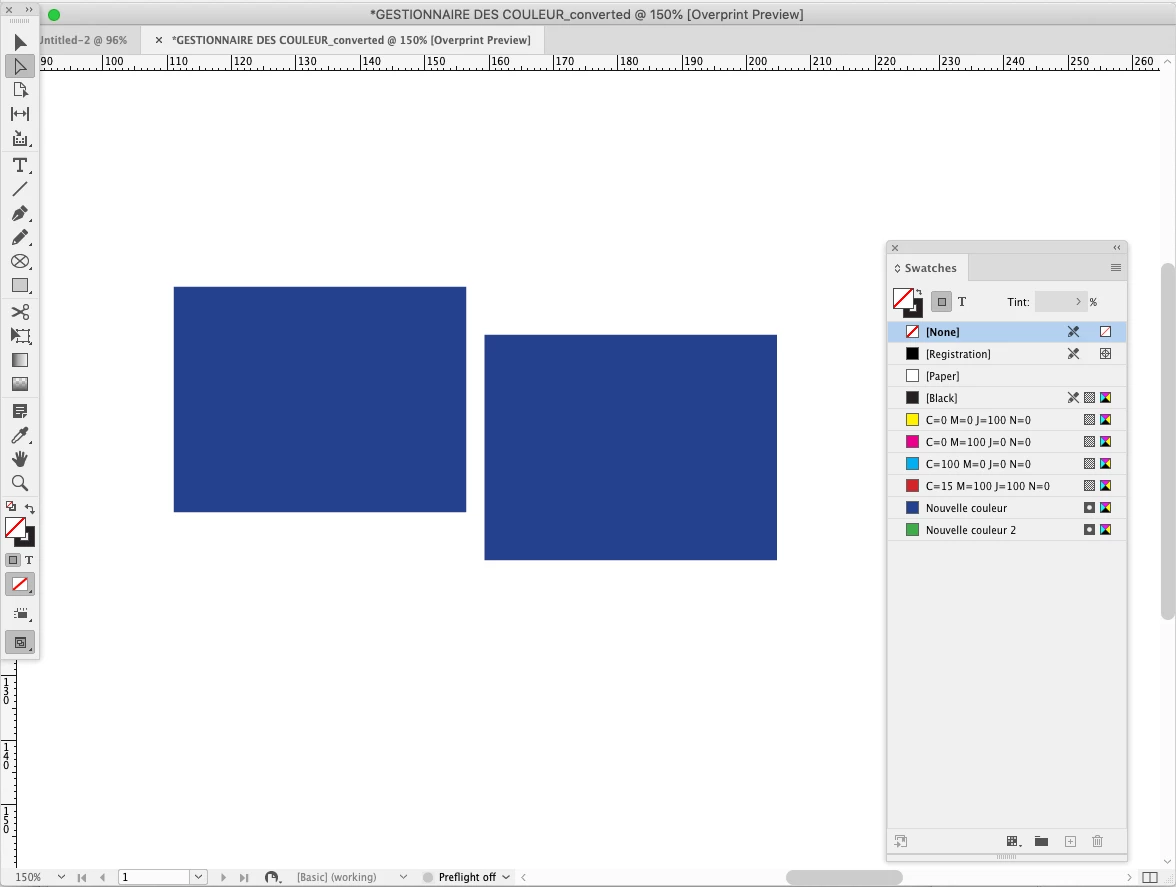The width and height of the screenshot is (1176, 887).
Task: Go to first page
Action: [82, 877]
